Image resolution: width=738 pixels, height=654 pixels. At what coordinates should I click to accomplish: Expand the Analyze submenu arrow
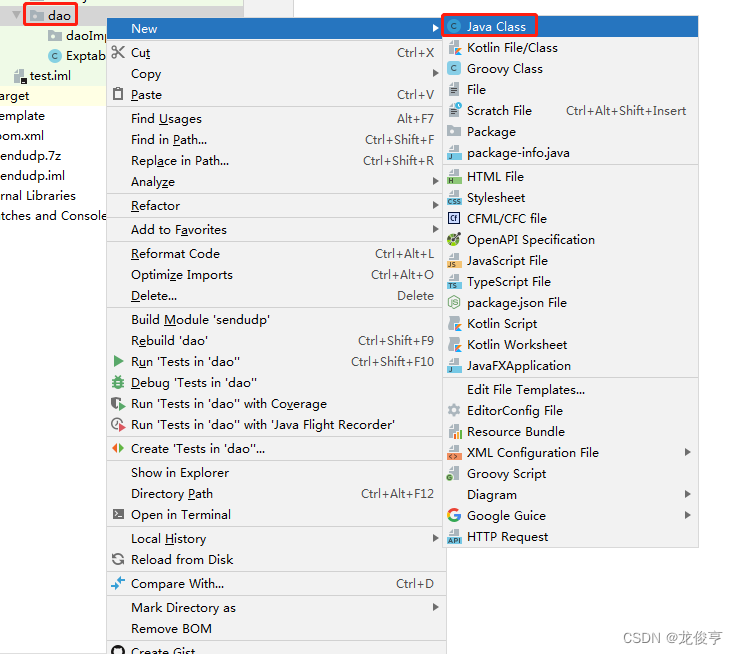435,181
